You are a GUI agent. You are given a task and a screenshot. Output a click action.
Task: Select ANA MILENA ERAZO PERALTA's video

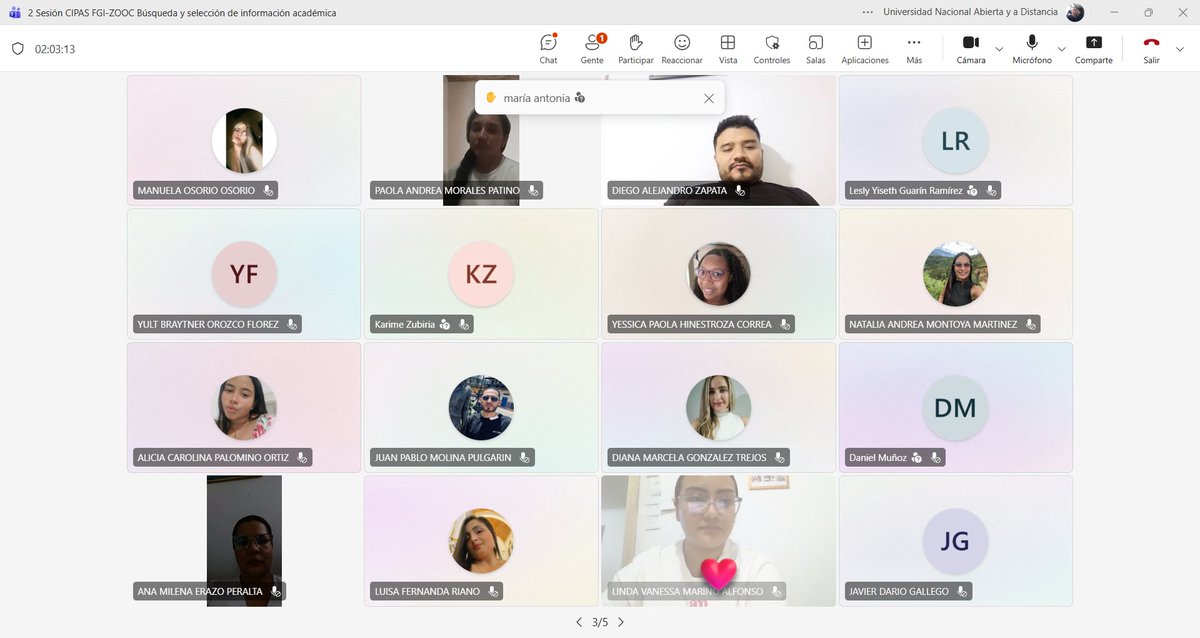244,541
